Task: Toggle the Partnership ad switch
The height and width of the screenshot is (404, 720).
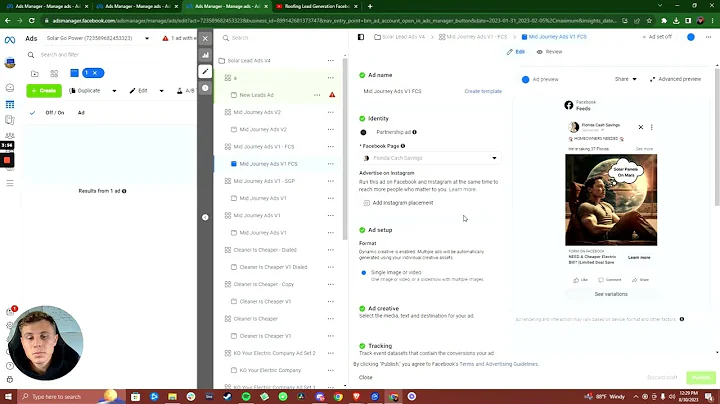Action: tap(364, 132)
